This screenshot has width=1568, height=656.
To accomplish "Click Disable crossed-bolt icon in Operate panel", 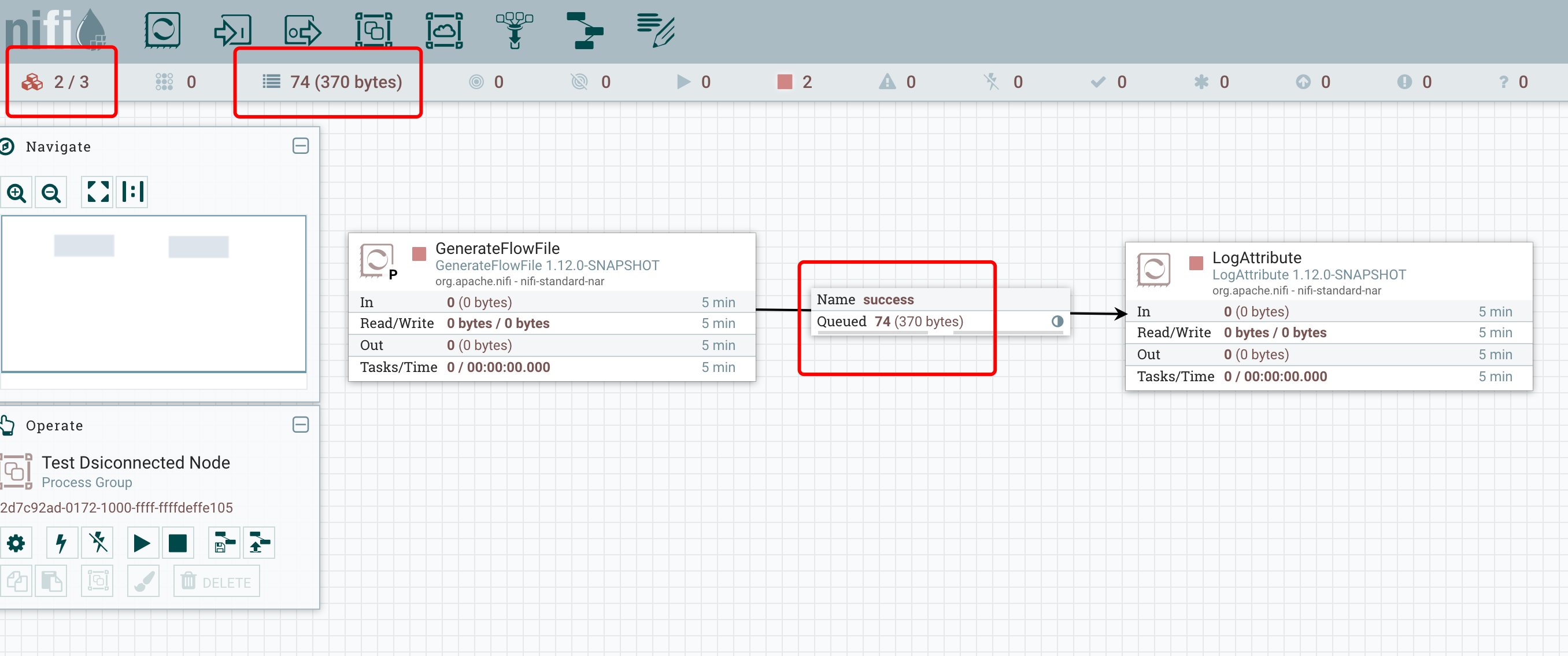I will [97, 543].
